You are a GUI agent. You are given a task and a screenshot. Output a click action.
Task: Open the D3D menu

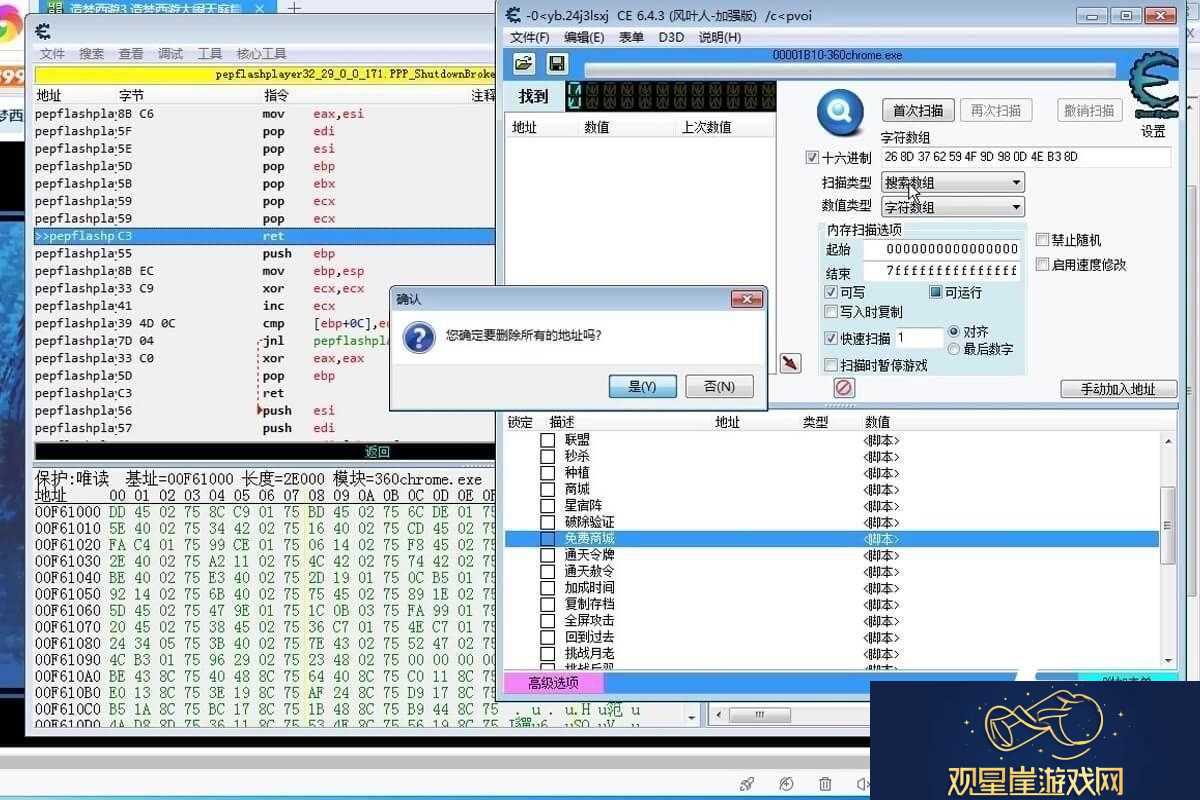(x=671, y=37)
